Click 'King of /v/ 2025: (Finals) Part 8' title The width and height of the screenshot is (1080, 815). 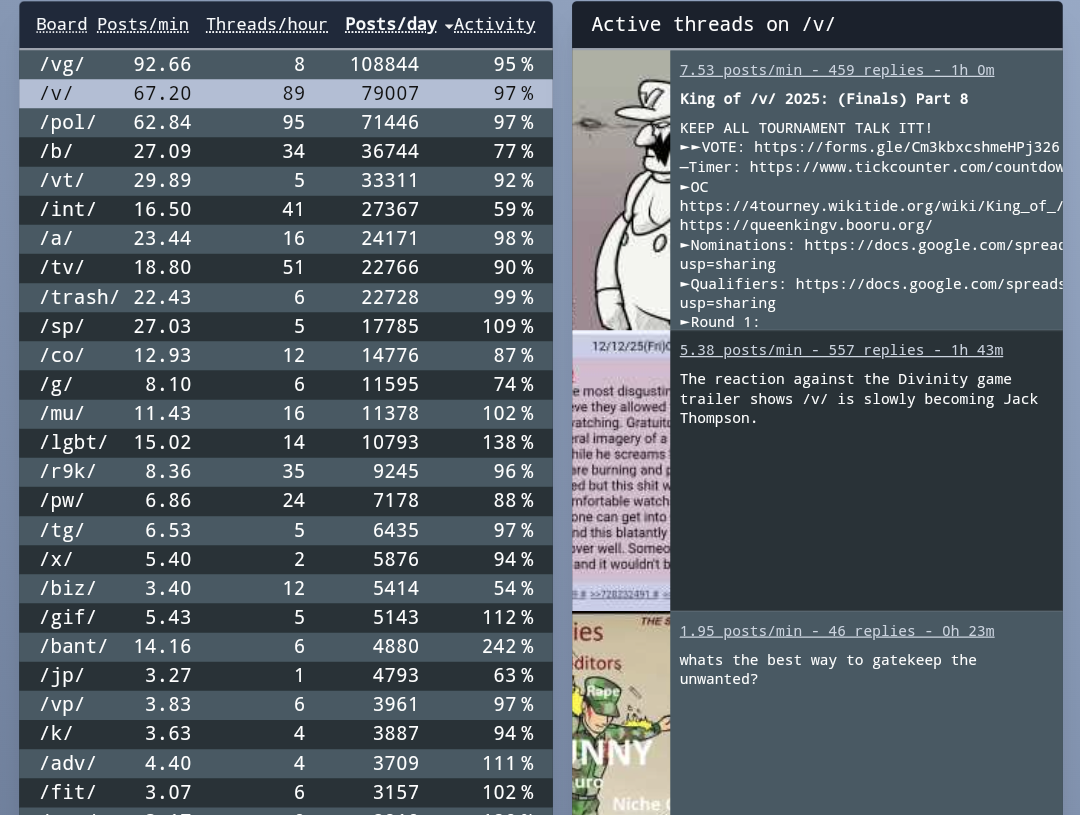(824, 99)
